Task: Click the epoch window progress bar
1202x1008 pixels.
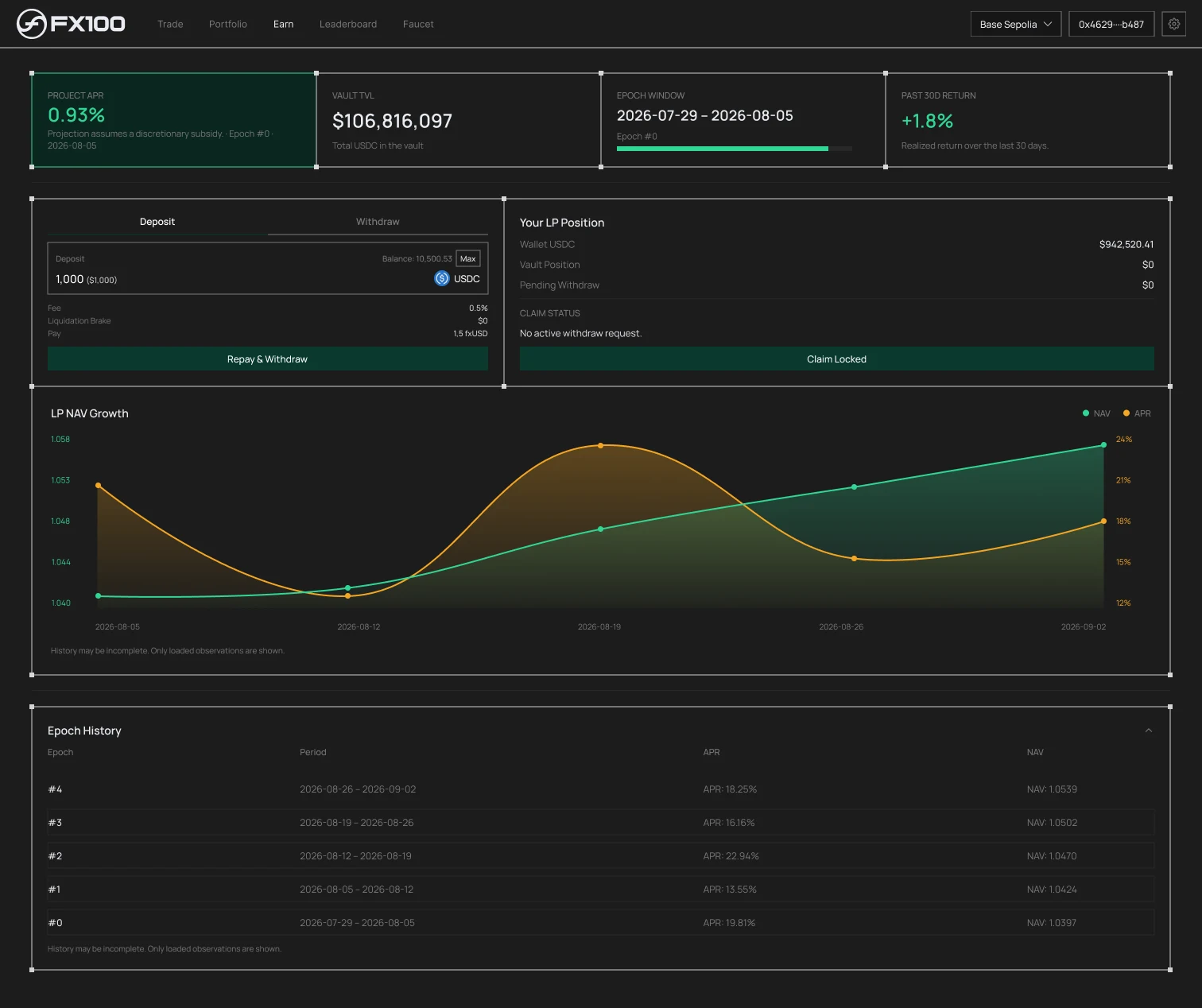Action: click(x=735, y=149)
